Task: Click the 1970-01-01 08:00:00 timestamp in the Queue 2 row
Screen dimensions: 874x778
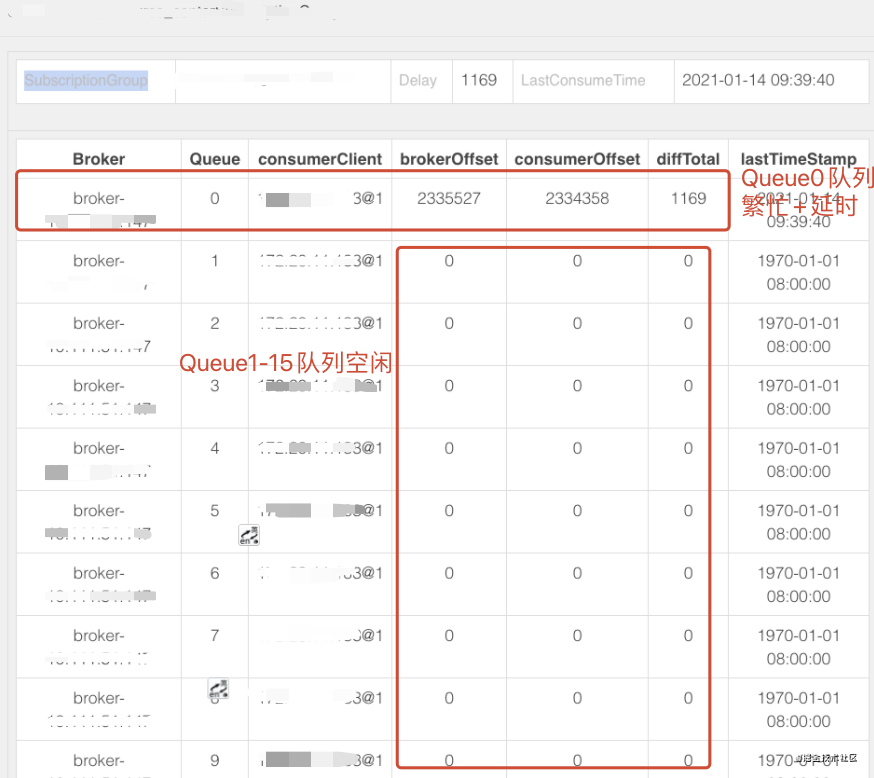Action: pyautogui.click(x=798, y=335)
